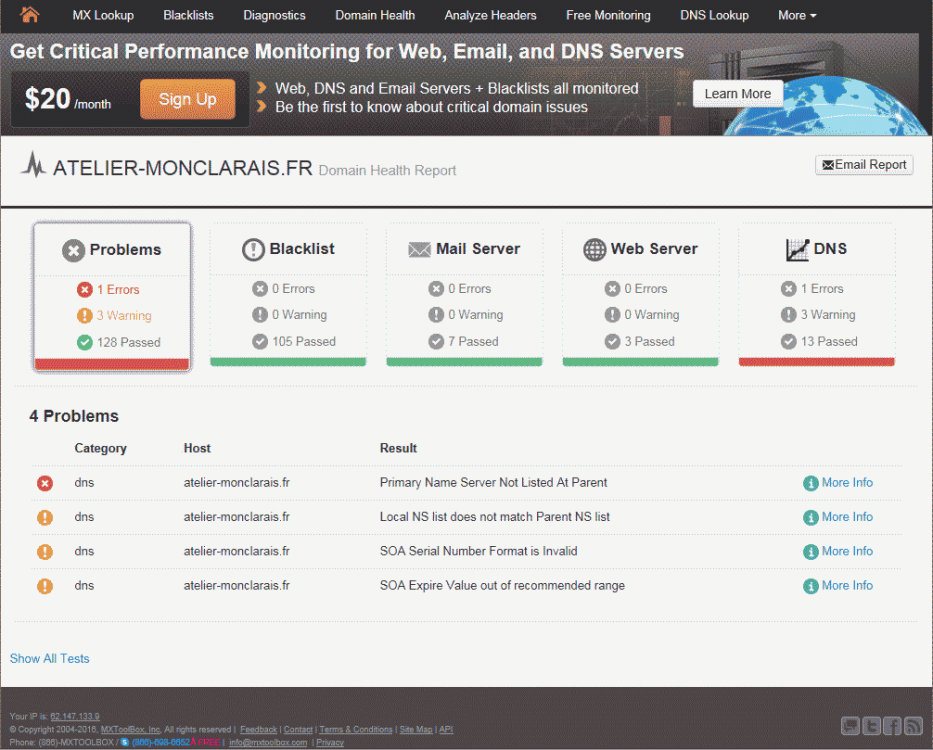Expand the More dropdown in navigation

796,15
